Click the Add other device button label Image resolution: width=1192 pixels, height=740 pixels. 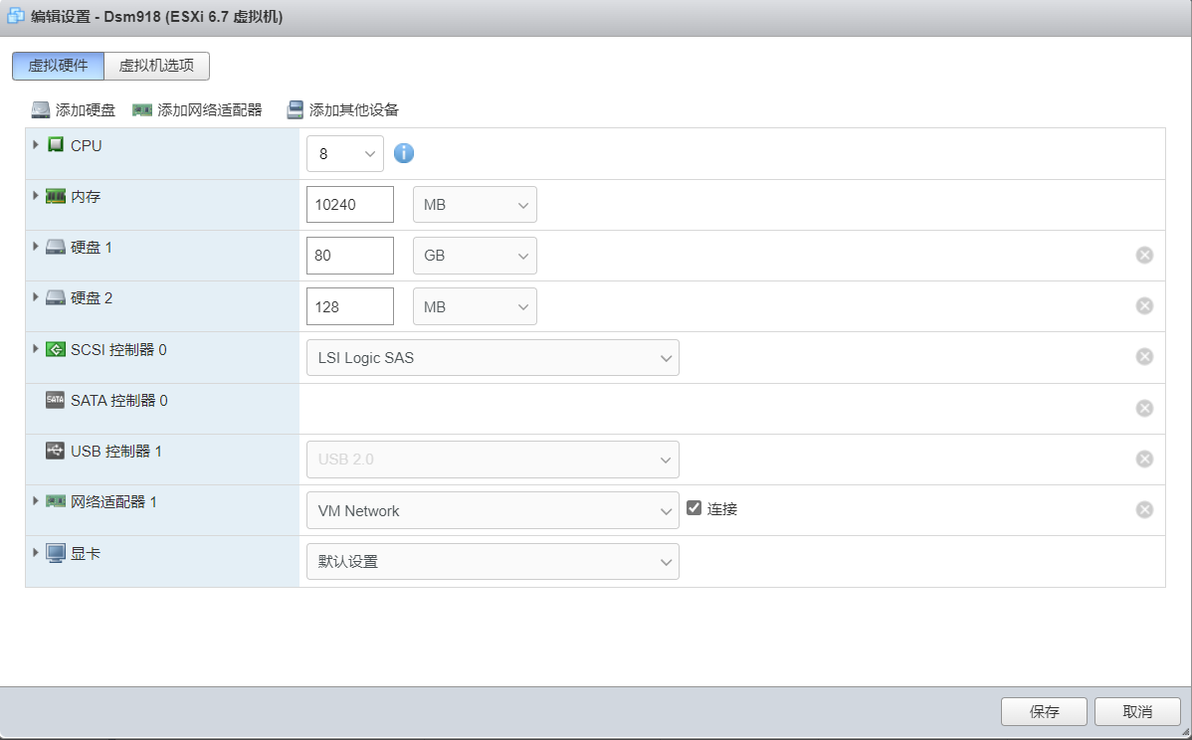point(353,110)
